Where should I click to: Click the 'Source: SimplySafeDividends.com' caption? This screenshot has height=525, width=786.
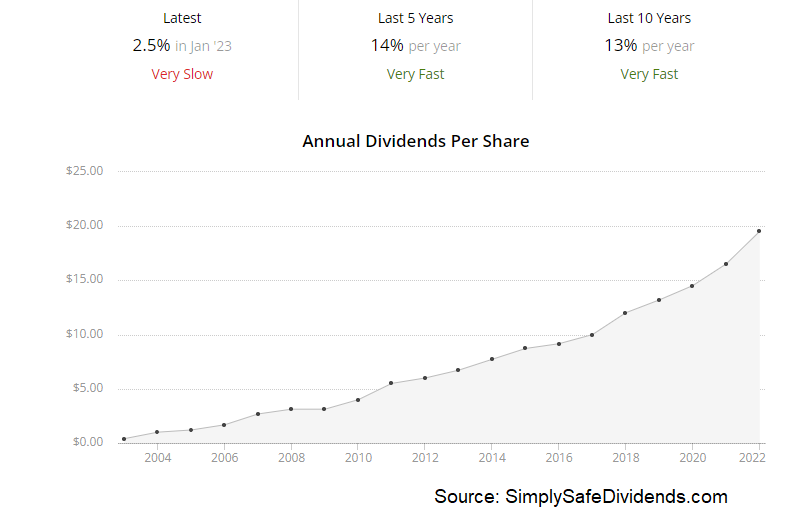pyautogui.click(x=581, y=497)
